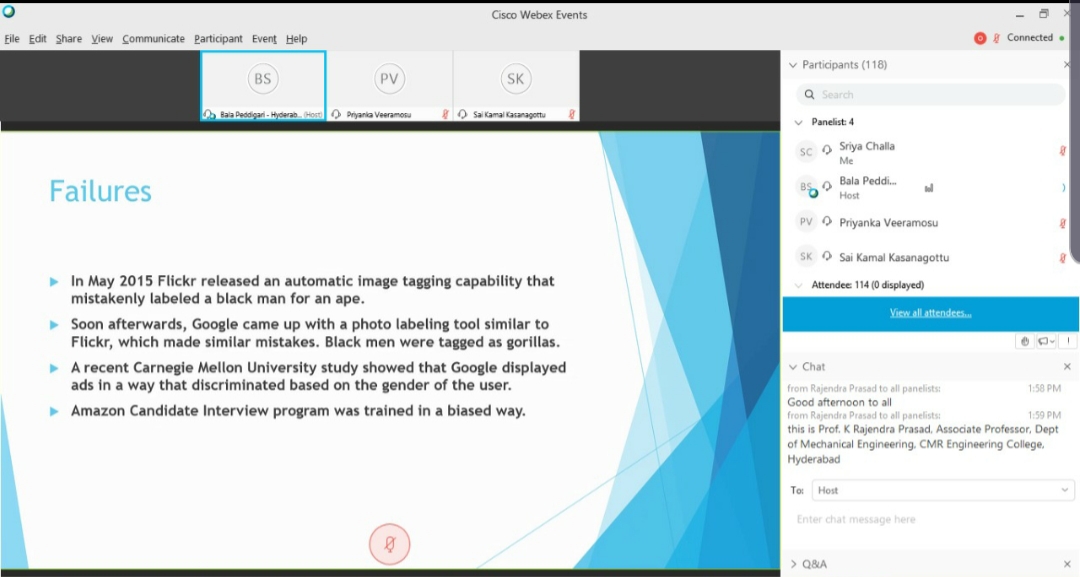The width and height of the screenshot is (1080, 577).
Task: Click Sriya Challa's muted microphone icon
Action: [x=1062, y=152]
